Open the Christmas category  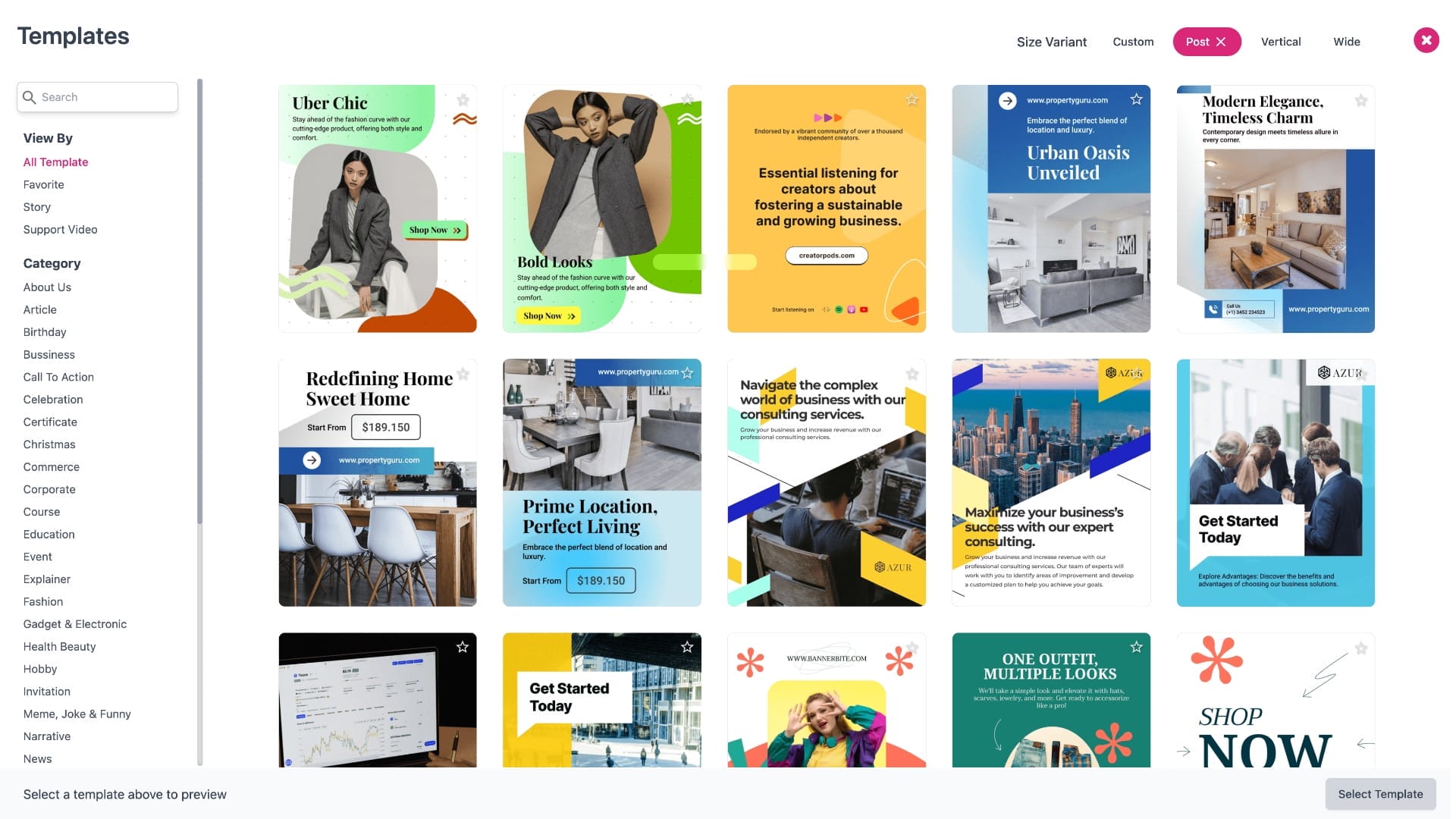pos(49,444)
